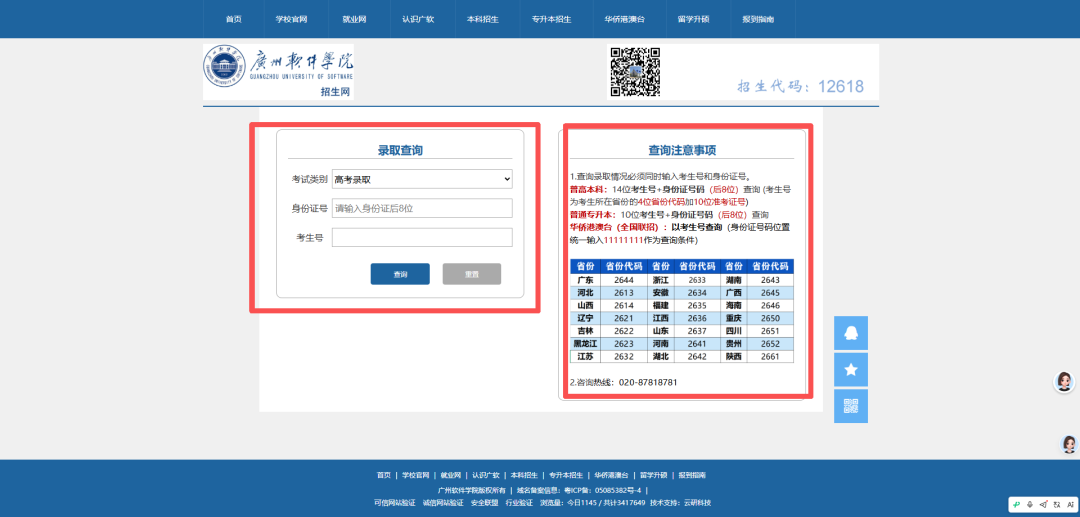Viewport: 1080px width, 517px height.
Task: Click the footer 本科招生 link
Action: (524, 476)
